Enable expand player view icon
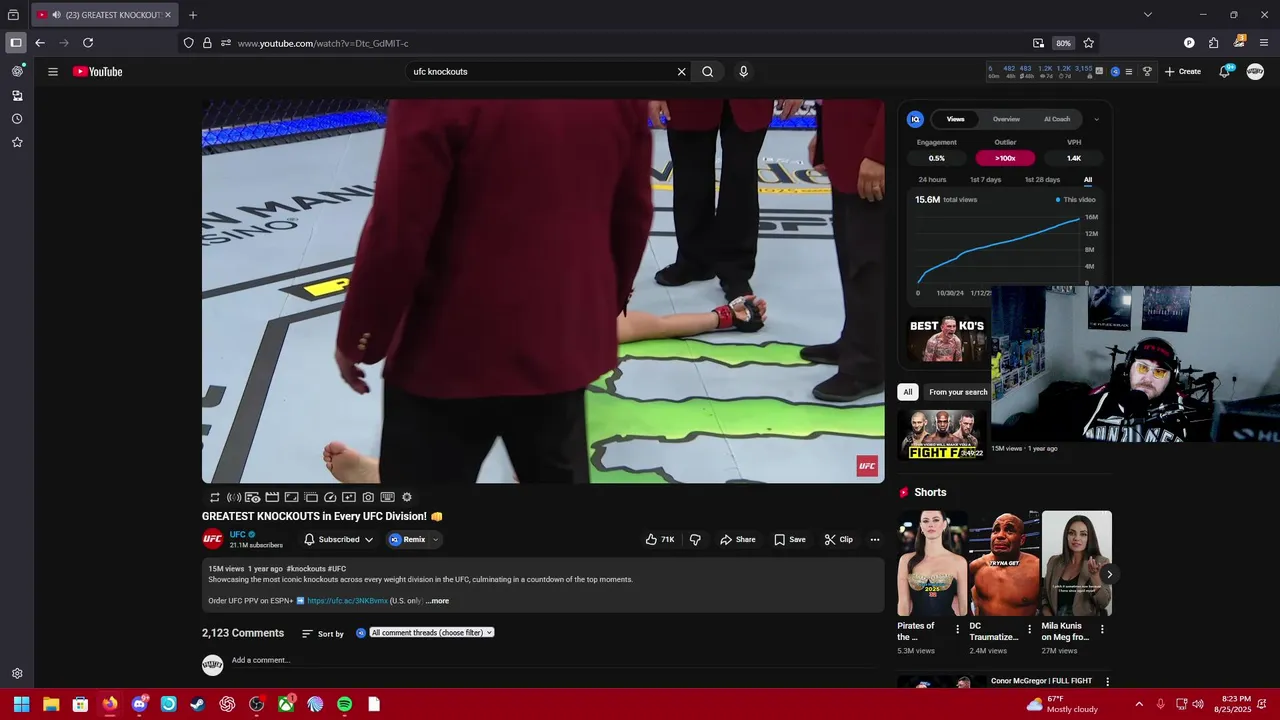This screenshot has height=720, width=1280. pyautogui.click(x=291, y=497)
